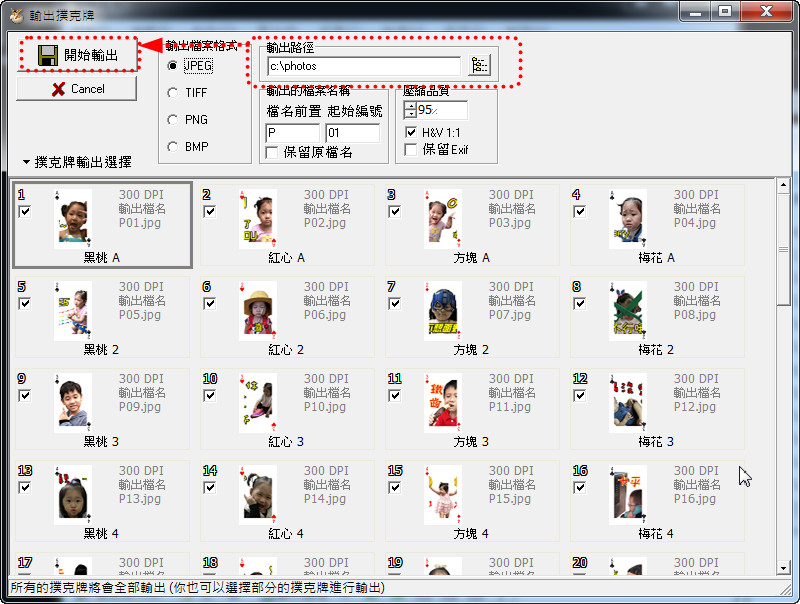Uncheck card 13 黑桃 4 checkbox
The width and height of the screenshot is (800, 604).
click(24, 488)
